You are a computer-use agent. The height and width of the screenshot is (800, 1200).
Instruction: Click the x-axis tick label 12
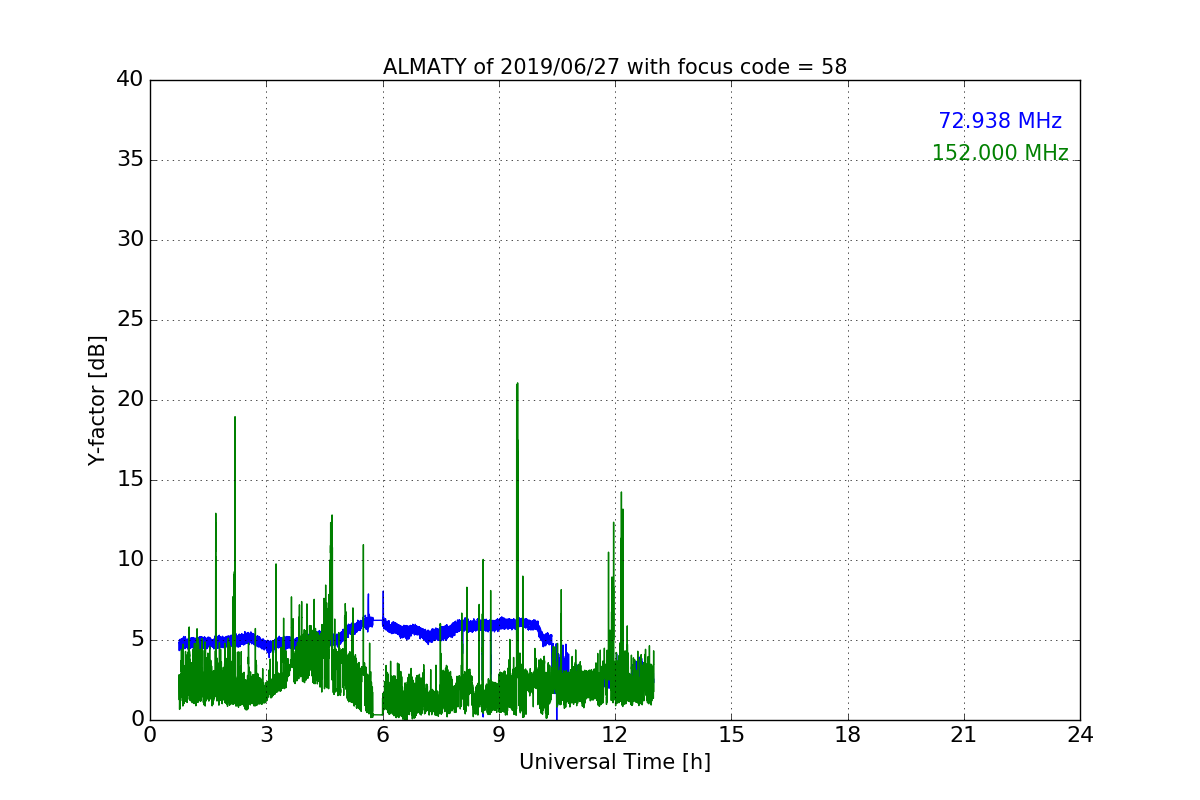615,735
